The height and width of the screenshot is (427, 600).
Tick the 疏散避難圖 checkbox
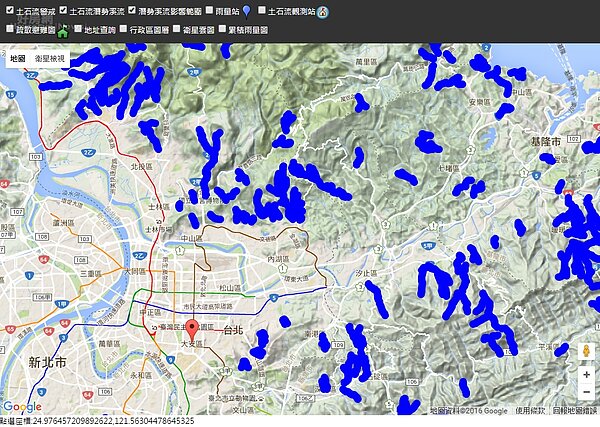pos(10,29)
